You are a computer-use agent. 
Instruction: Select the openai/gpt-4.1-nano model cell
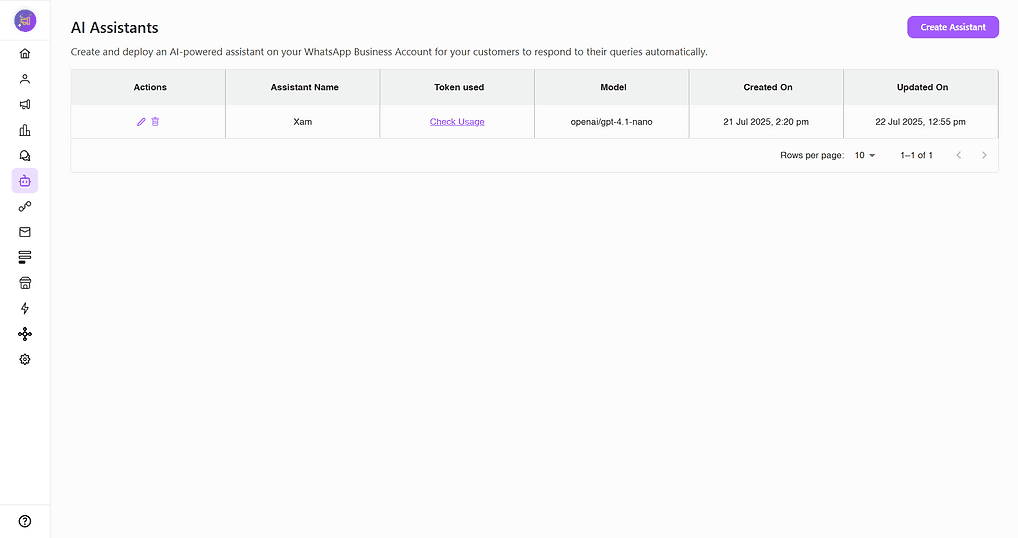612,121
